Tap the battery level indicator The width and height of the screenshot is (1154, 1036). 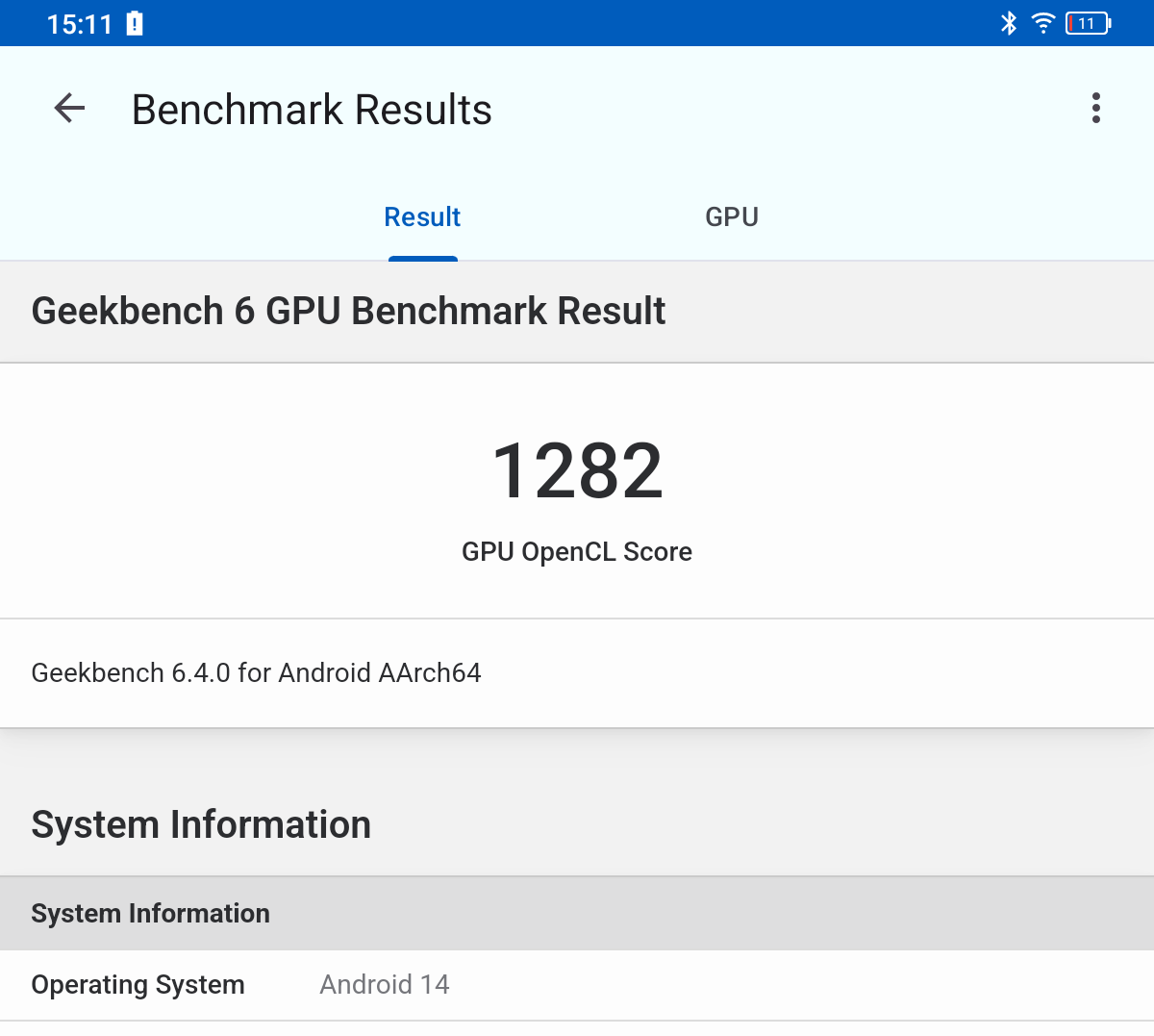pyautogui.click(x=1088, y=23)
